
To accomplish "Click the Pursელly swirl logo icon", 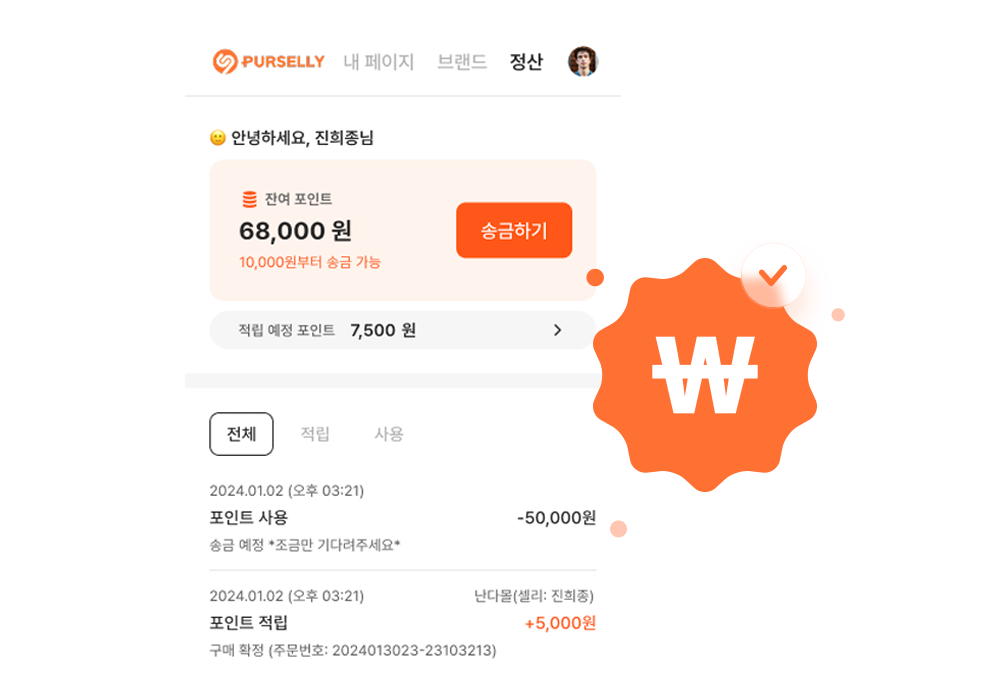I will tap(225, 62).
